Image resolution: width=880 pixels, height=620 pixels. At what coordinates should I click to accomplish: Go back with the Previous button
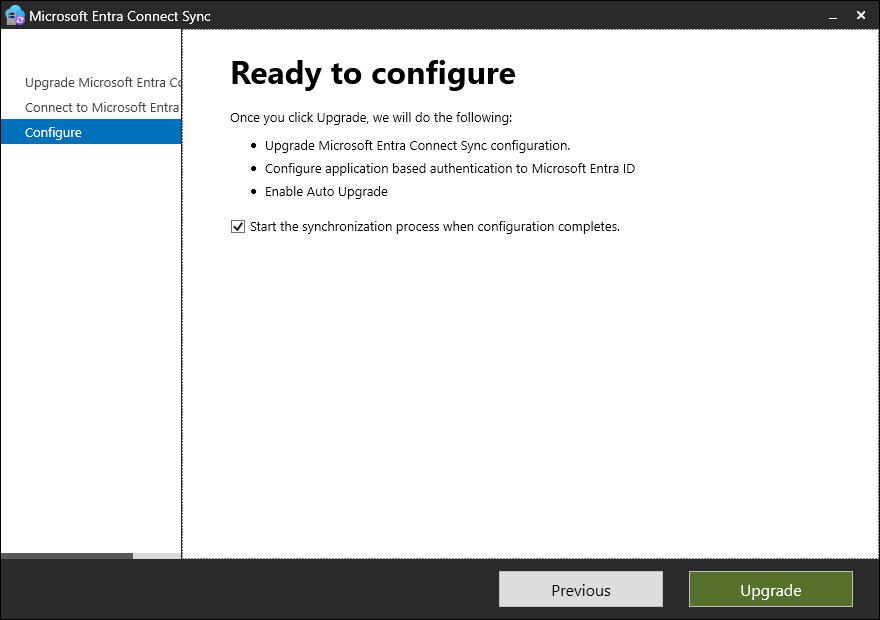[581, 589]
